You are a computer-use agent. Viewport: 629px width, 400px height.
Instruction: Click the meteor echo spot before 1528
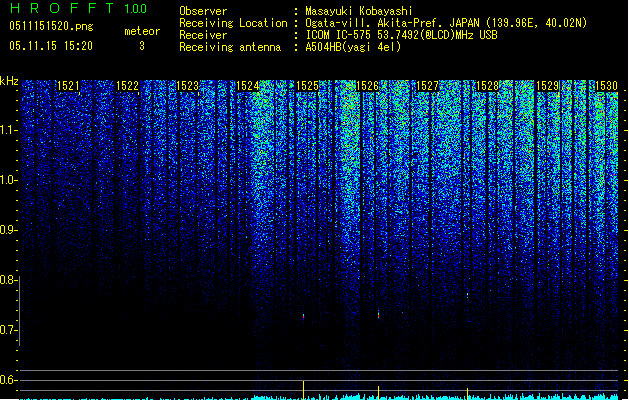[x=467, y=295]
